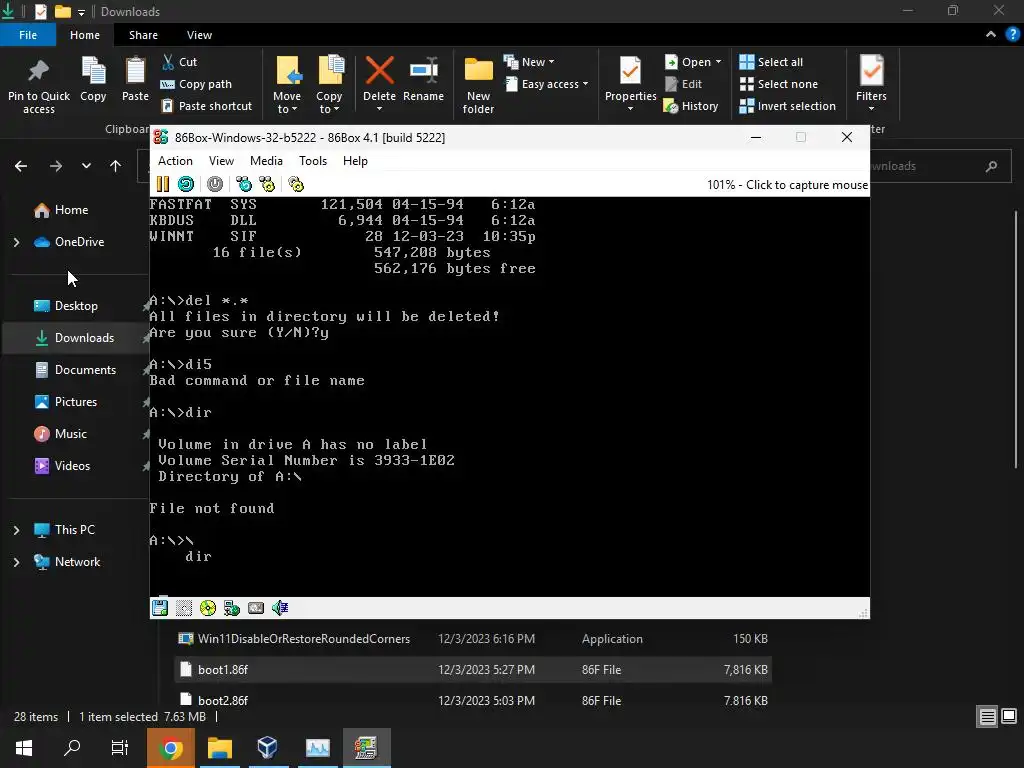Open the View menu in 86Box
Image resolution: width=1024 pixels, height=768 pixels.
click(x=221, y=161)
